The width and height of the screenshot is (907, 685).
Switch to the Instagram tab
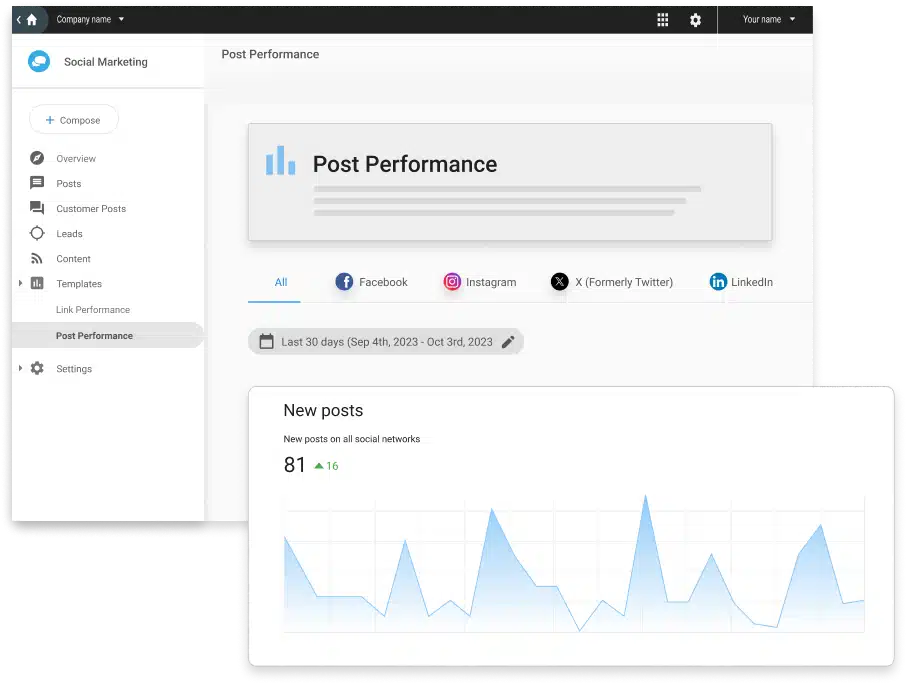(480, 282)
